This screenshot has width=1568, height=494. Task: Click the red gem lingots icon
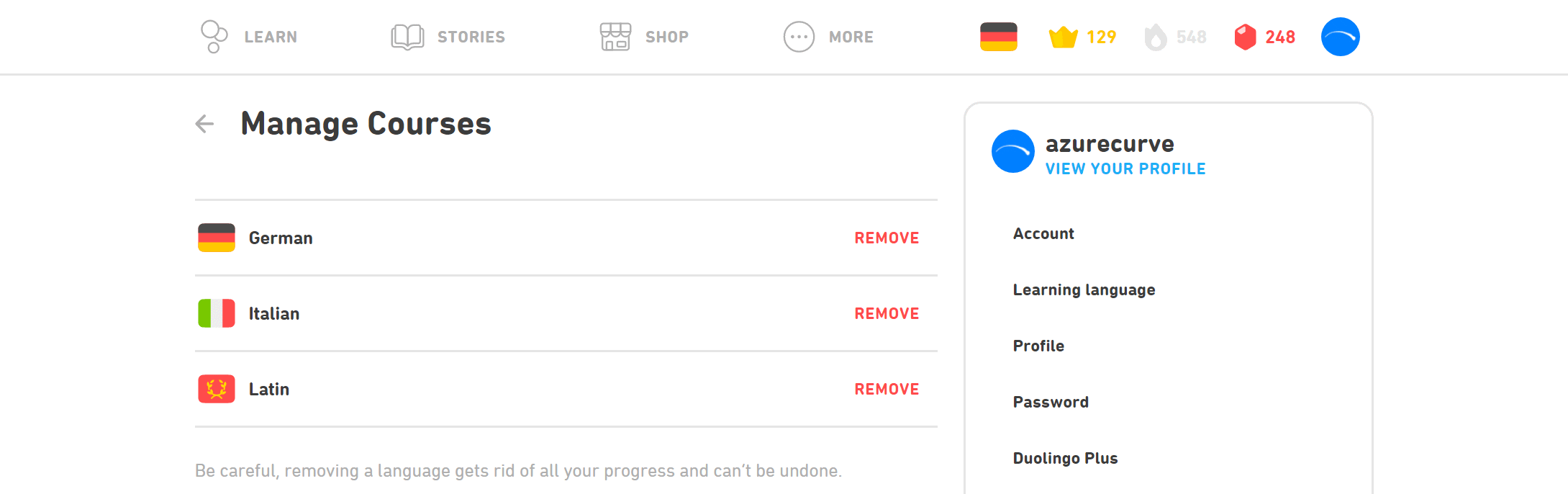(1245, 37)
